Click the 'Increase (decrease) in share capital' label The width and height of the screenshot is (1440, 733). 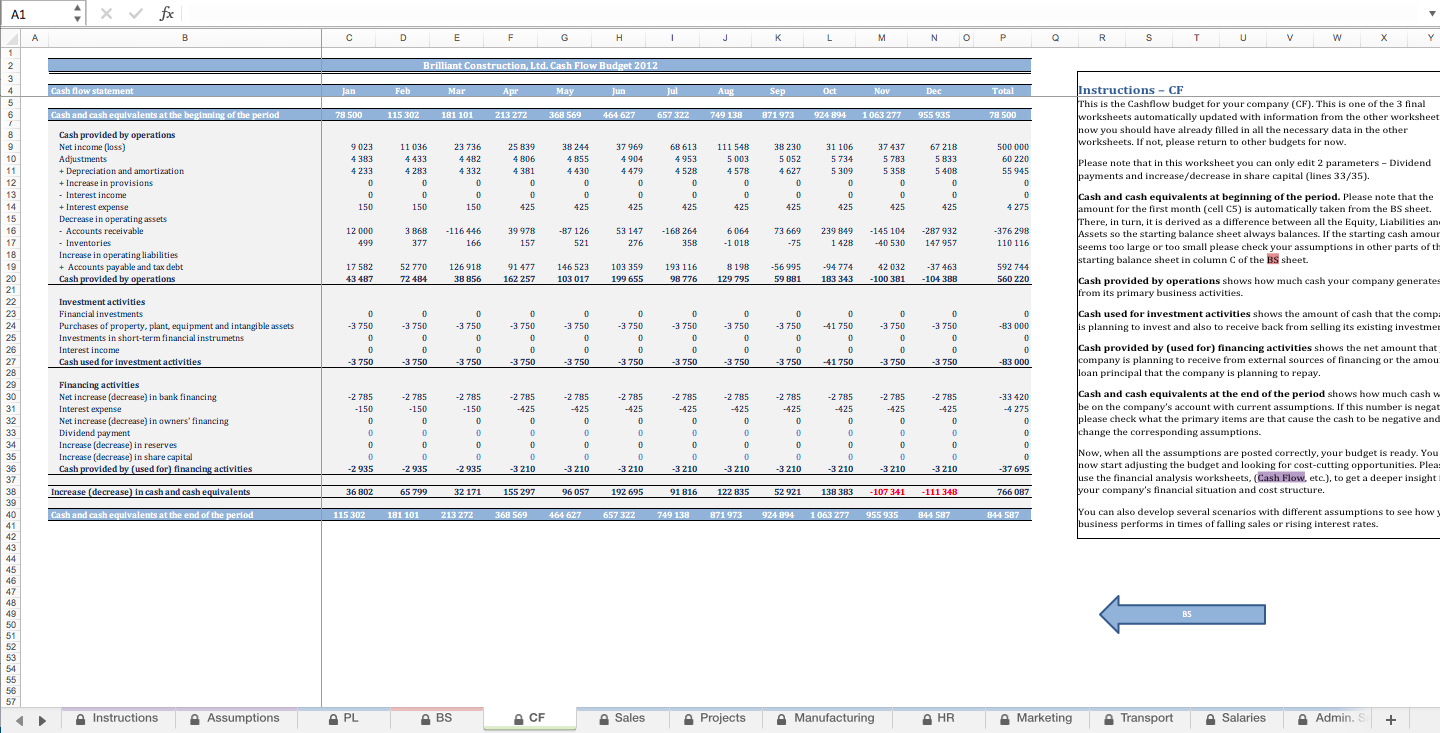[x=126, y=457]
